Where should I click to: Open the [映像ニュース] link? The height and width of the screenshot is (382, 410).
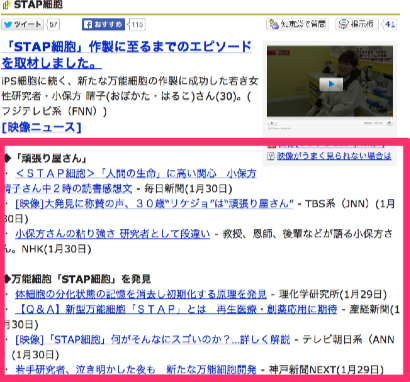(x=41, y=127)
